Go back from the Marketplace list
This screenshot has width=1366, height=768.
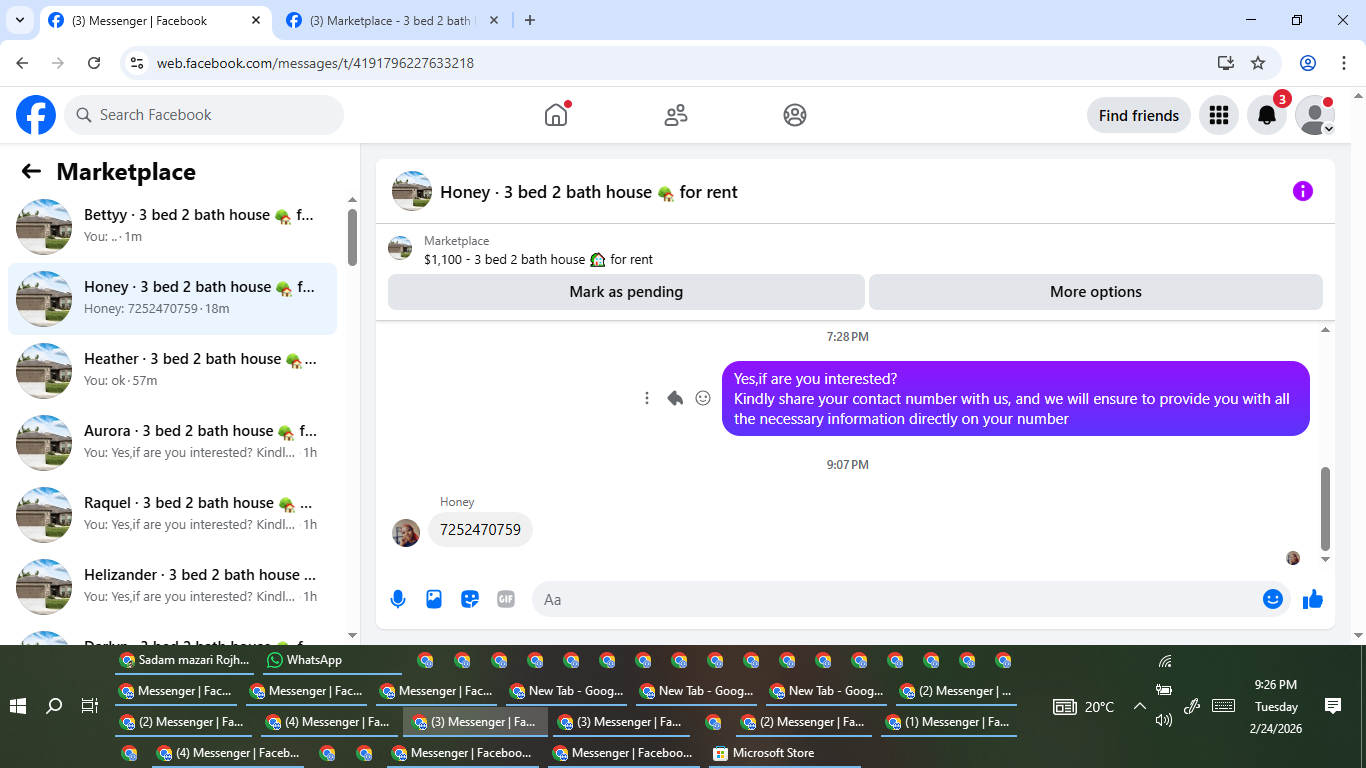coord(31,171)
